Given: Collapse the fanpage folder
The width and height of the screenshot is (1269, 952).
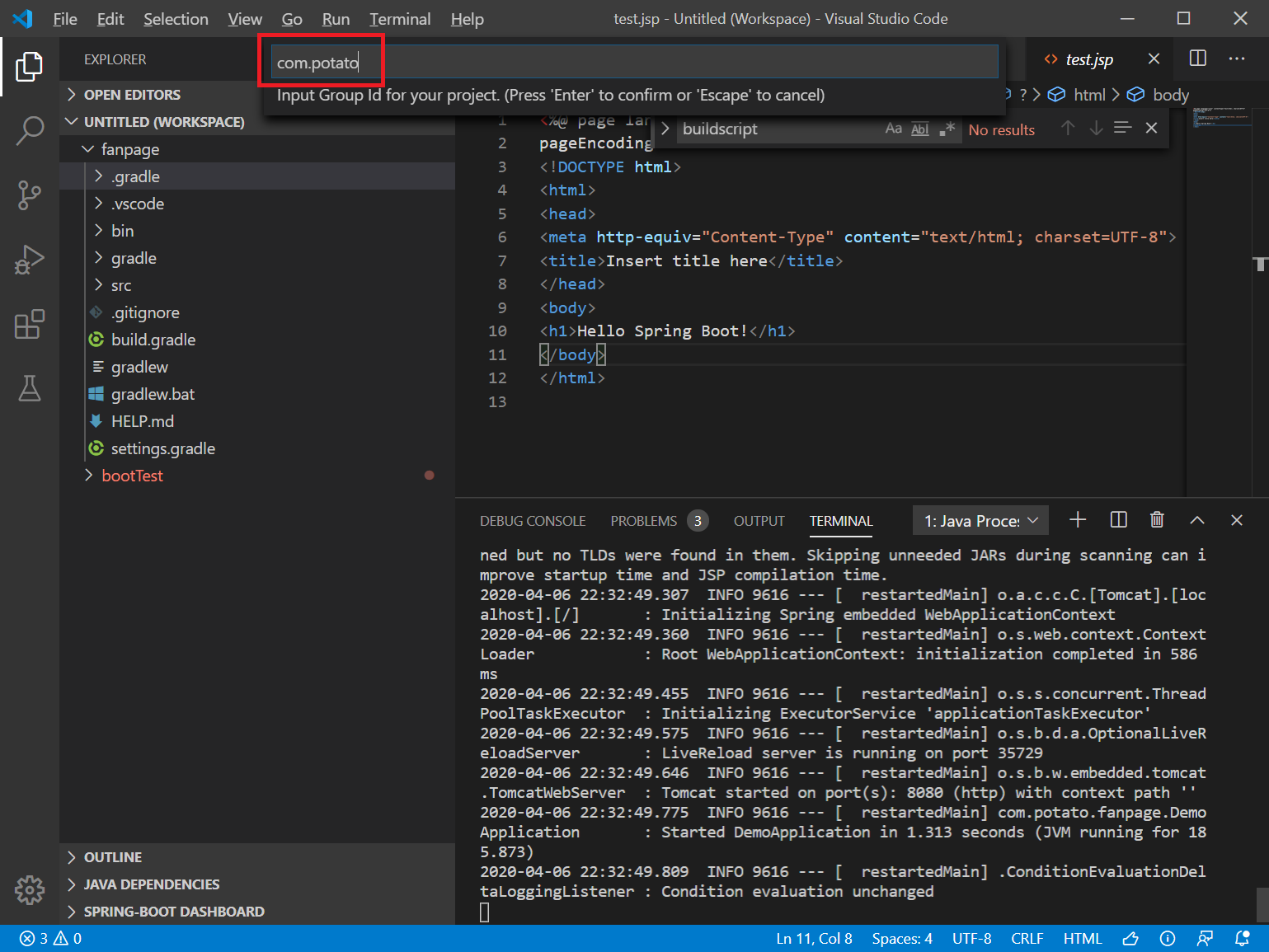Looking at the screenshot, I should [x=257, y=149].
